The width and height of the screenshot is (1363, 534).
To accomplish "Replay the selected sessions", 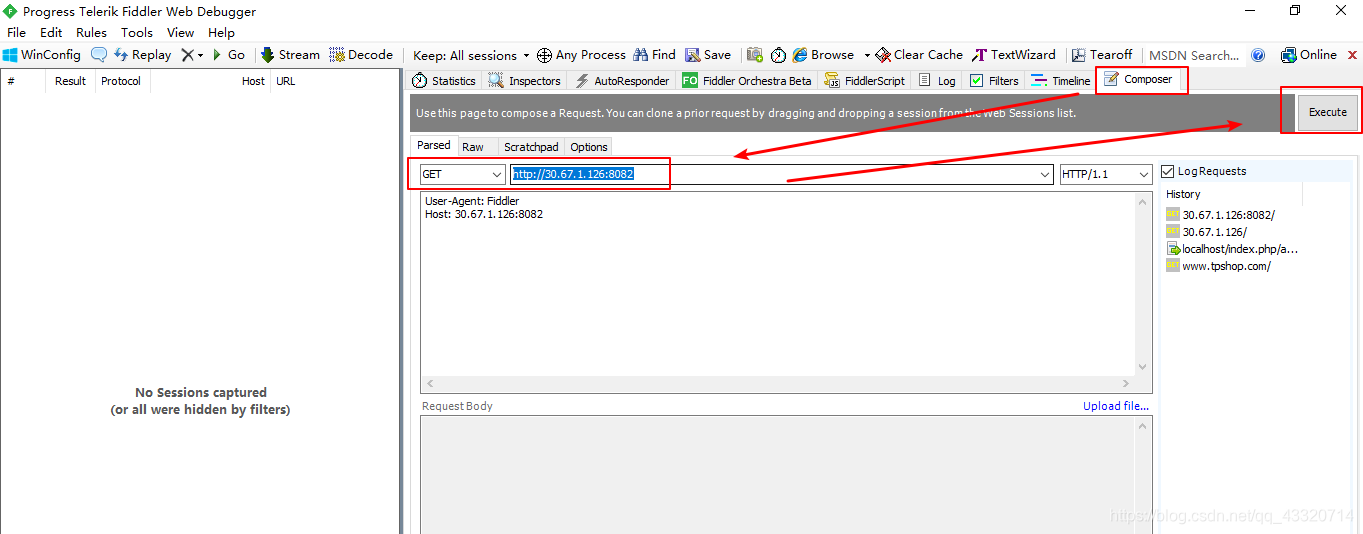I will pos(142,55).
